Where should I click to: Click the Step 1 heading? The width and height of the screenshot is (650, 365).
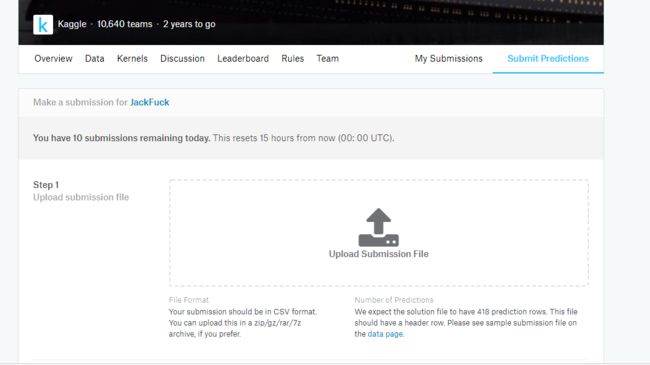pos(46,185)
